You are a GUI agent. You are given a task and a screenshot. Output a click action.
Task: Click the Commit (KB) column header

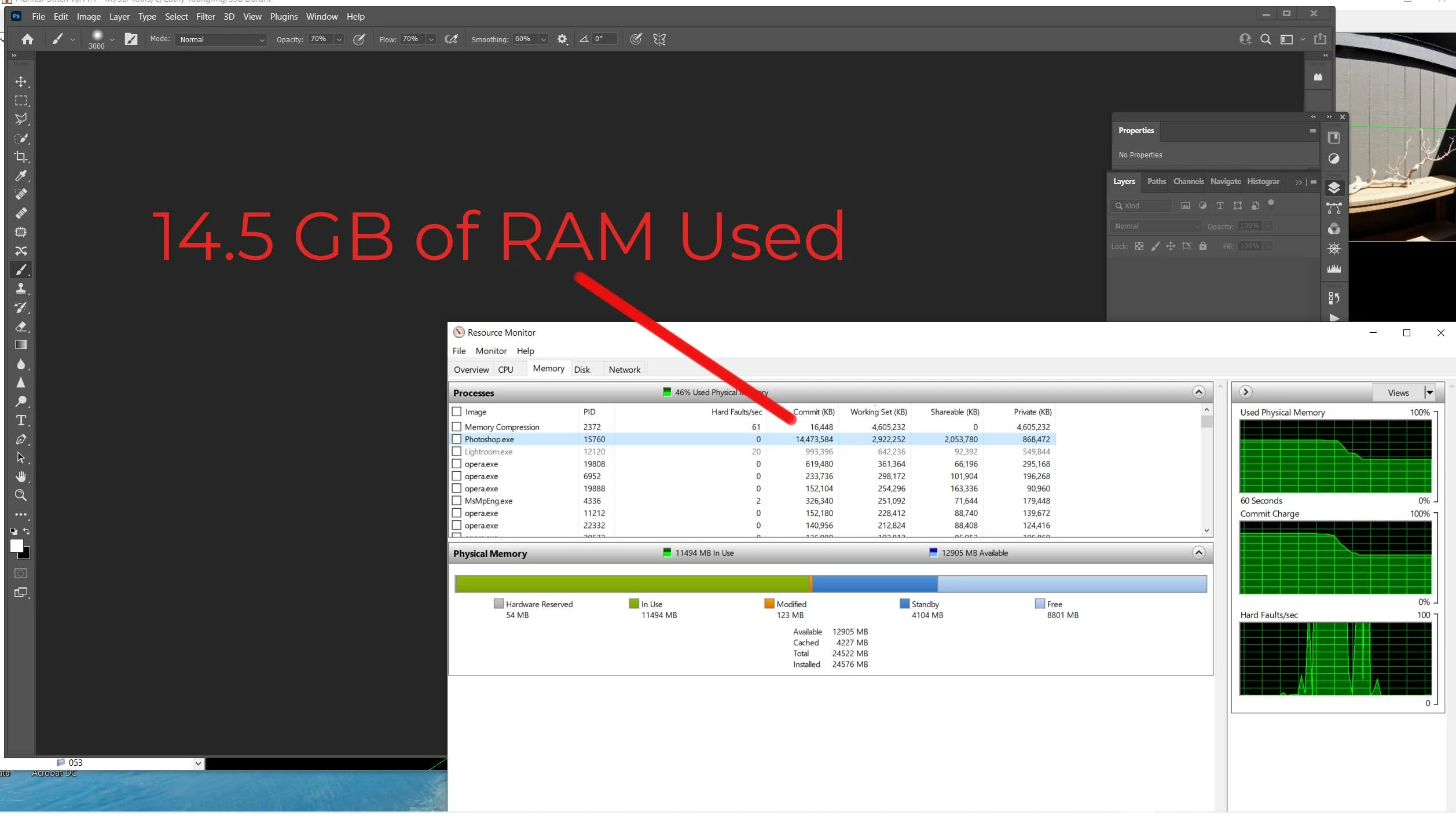(813, 412)
